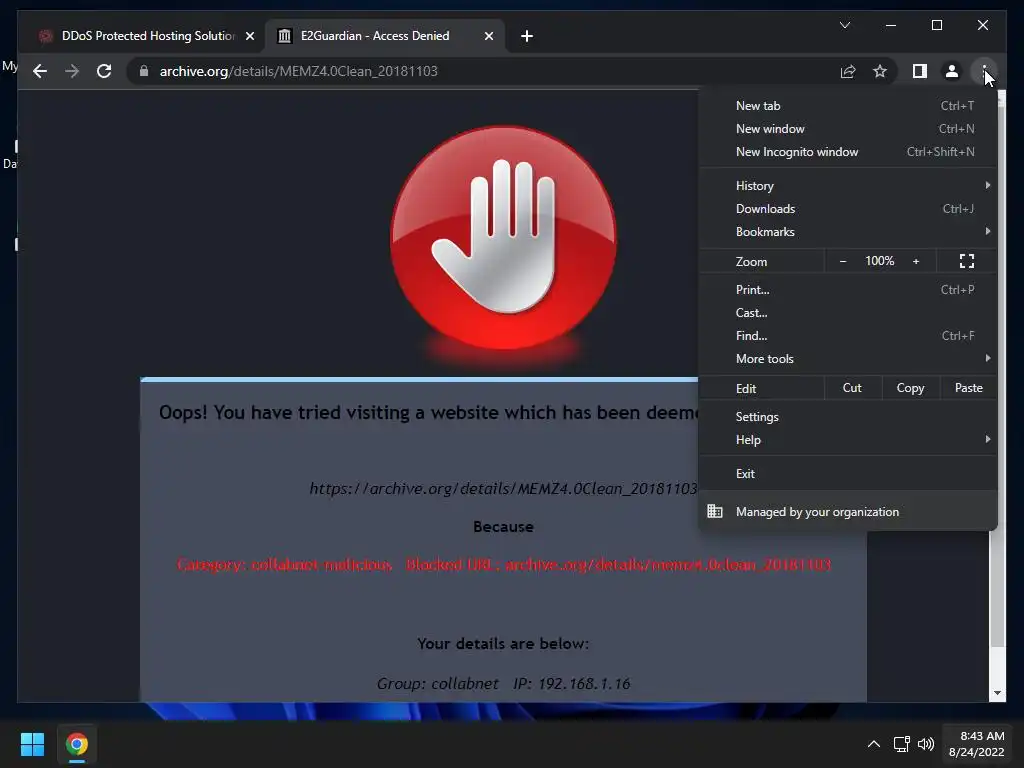Close the E2Guardian Access Denied tab
1024x768 pixels.
click(488, 36)
